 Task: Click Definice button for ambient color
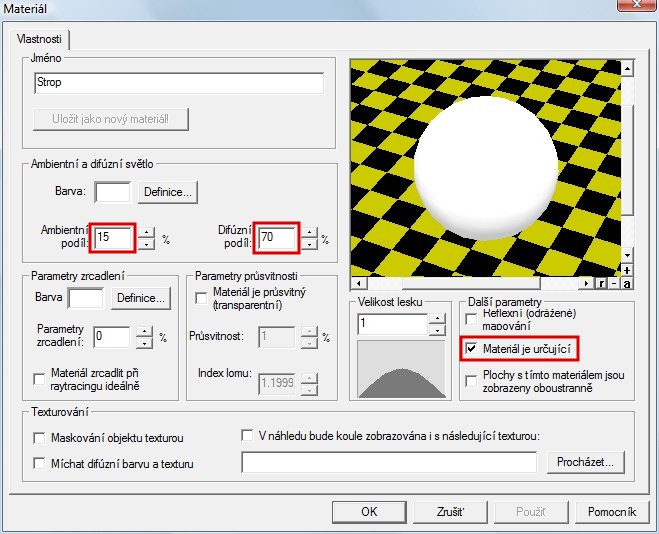pyautogui.click(x=168, y=192)
